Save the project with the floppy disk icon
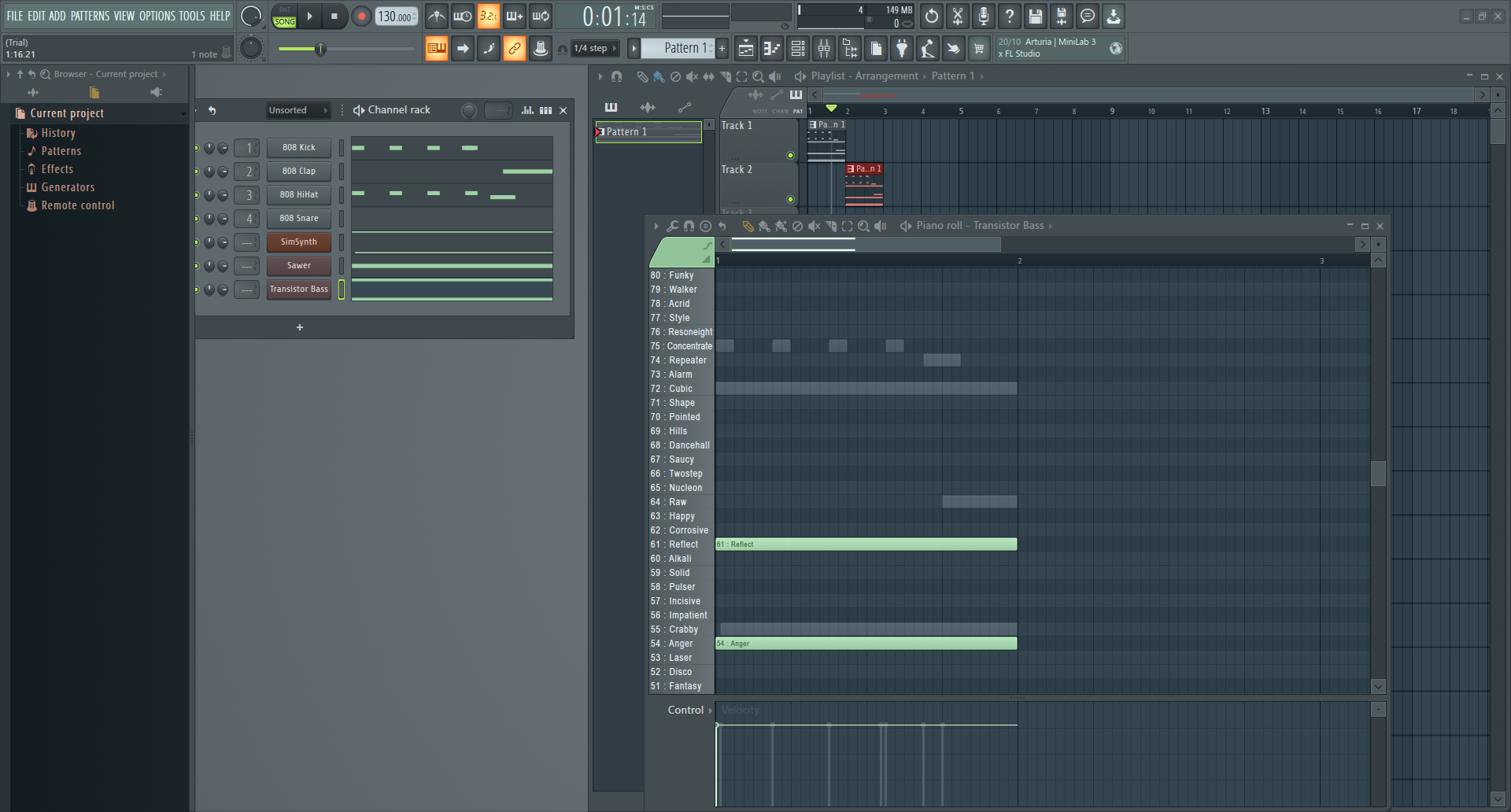Screen dimensions: 1511x812 coord(1036,16)
